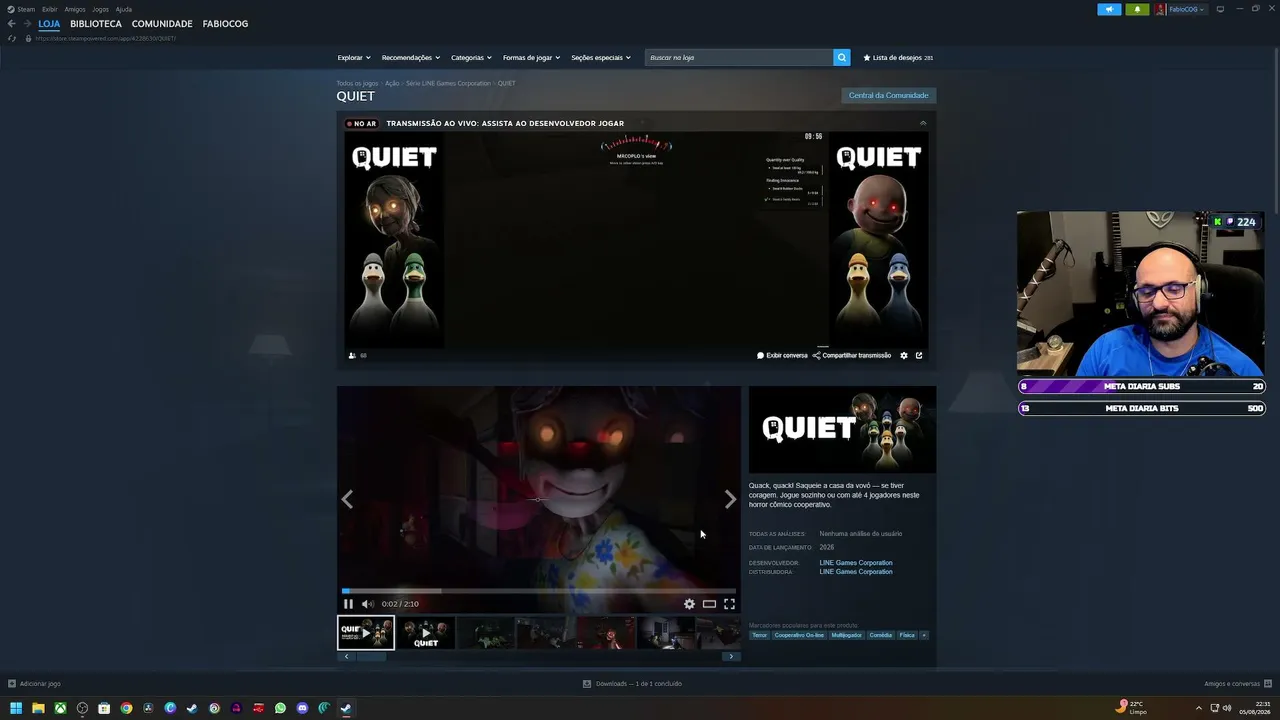The height and width of the screenshot is (720, 1280).
Task: Open the Windows Start menu
Action: click(x=16, y=708)
